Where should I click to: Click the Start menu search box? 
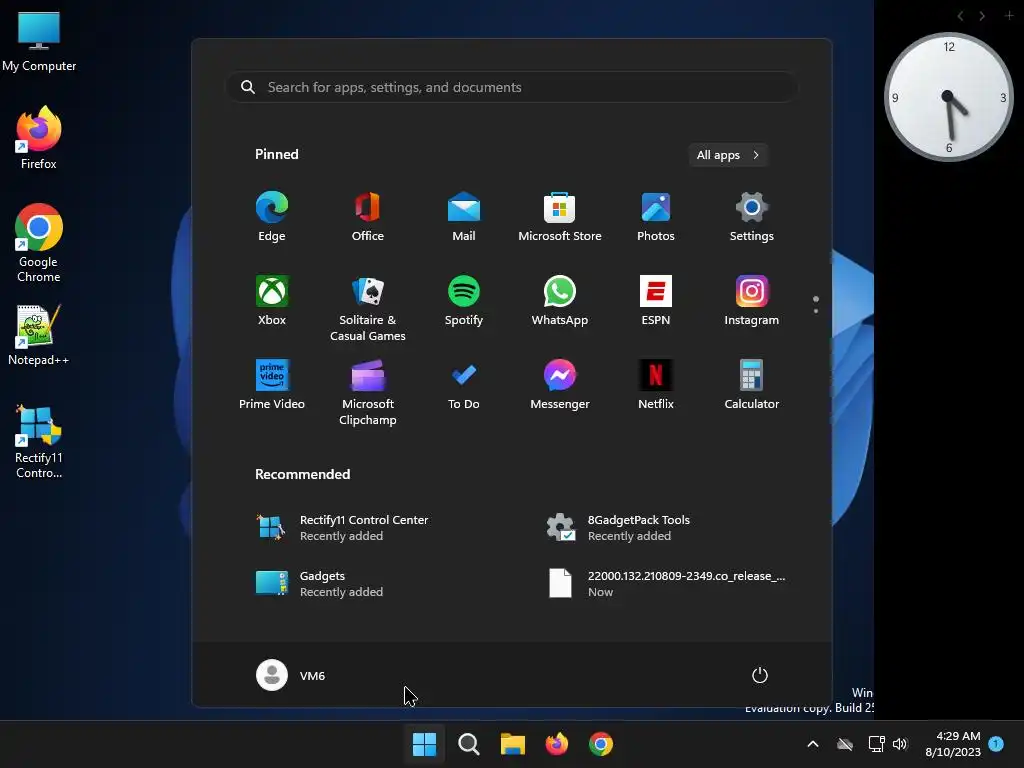pyautogui.click(x=512, y=88)
